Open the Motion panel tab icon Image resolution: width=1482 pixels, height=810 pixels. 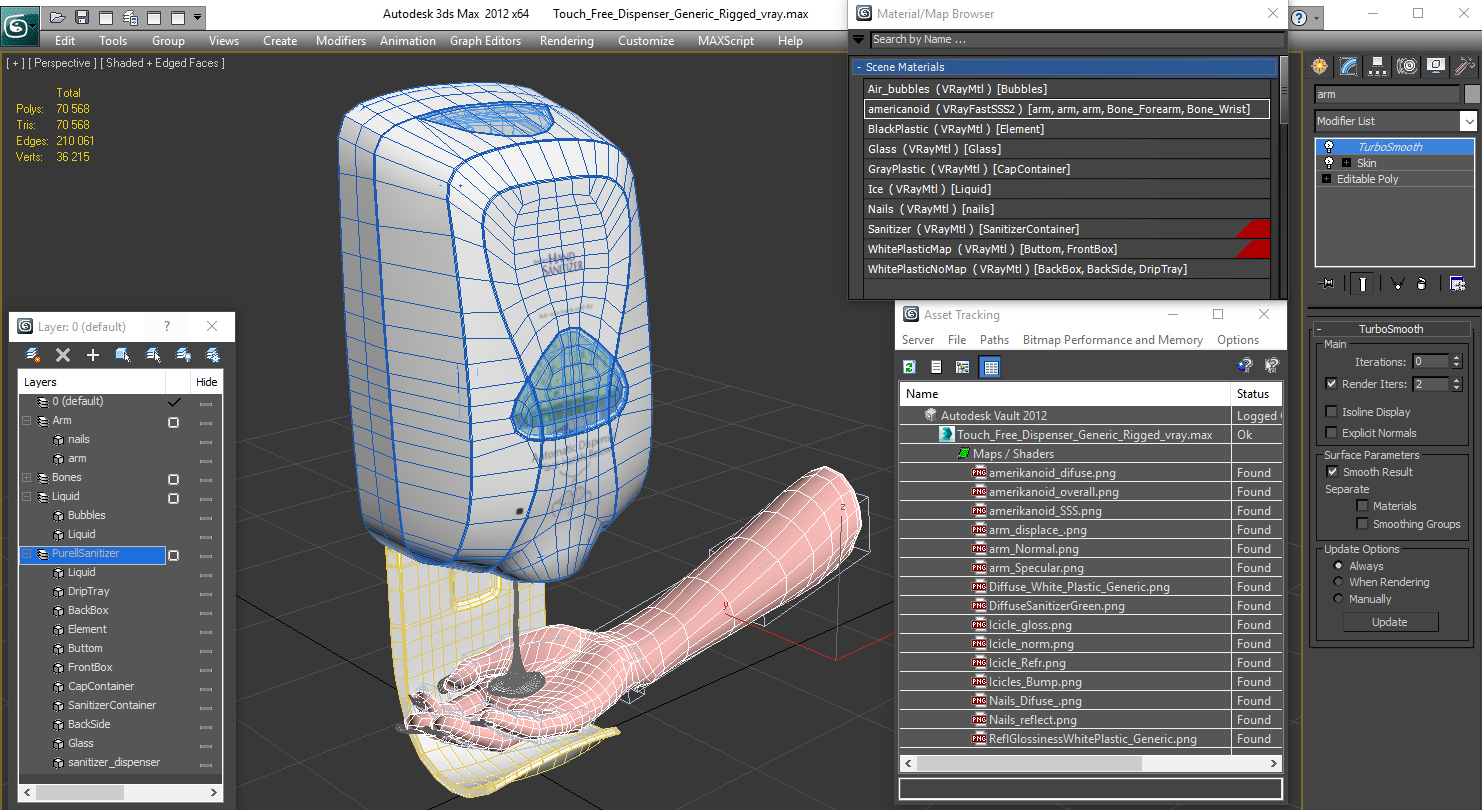[1407, 66]
